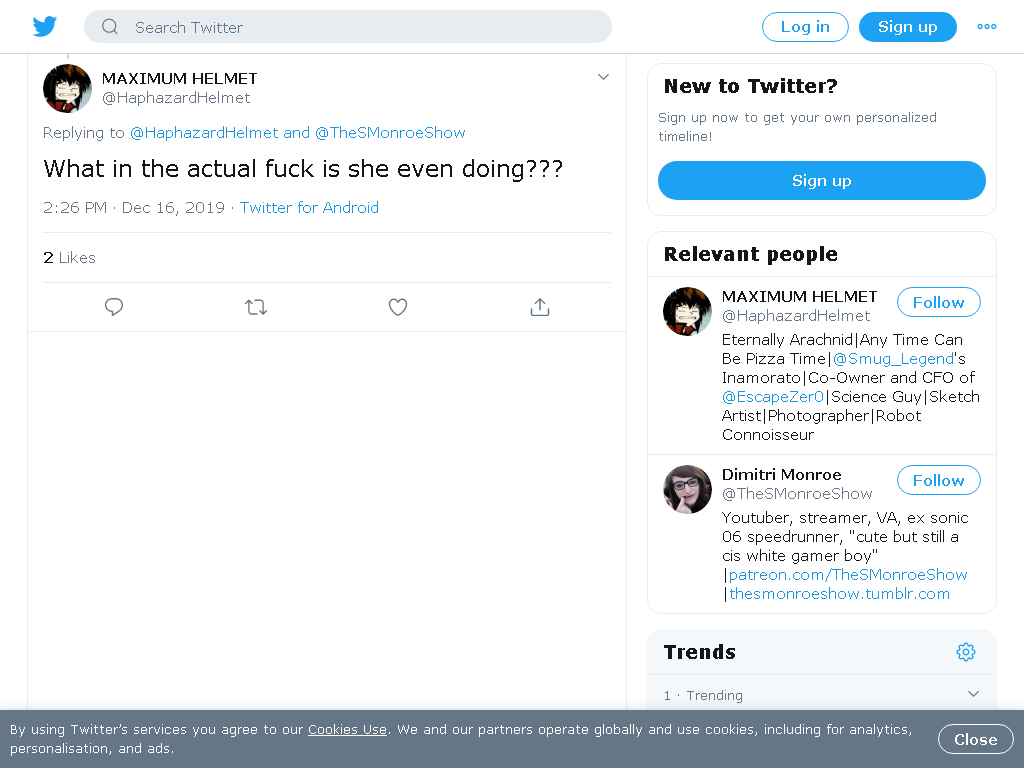Expand the tweet options chevron

pyautogui.click(x=603, y=77)
